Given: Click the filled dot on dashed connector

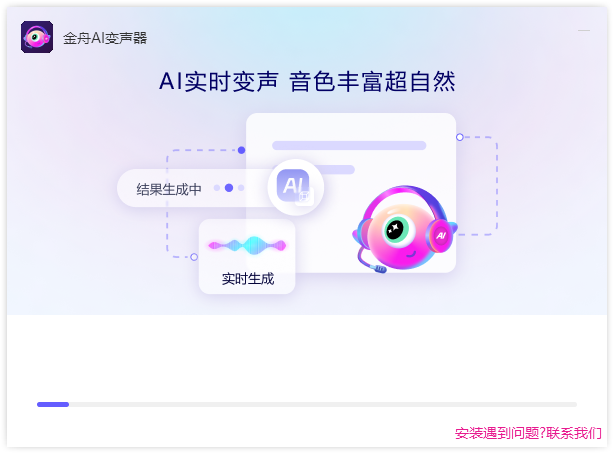Looking at the screenshot, I should pos(242,150).
